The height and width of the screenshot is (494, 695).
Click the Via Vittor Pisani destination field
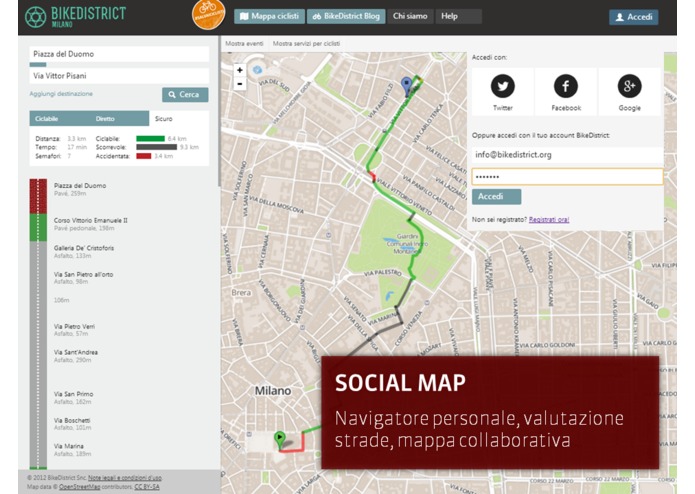click(x=119, y=76)
